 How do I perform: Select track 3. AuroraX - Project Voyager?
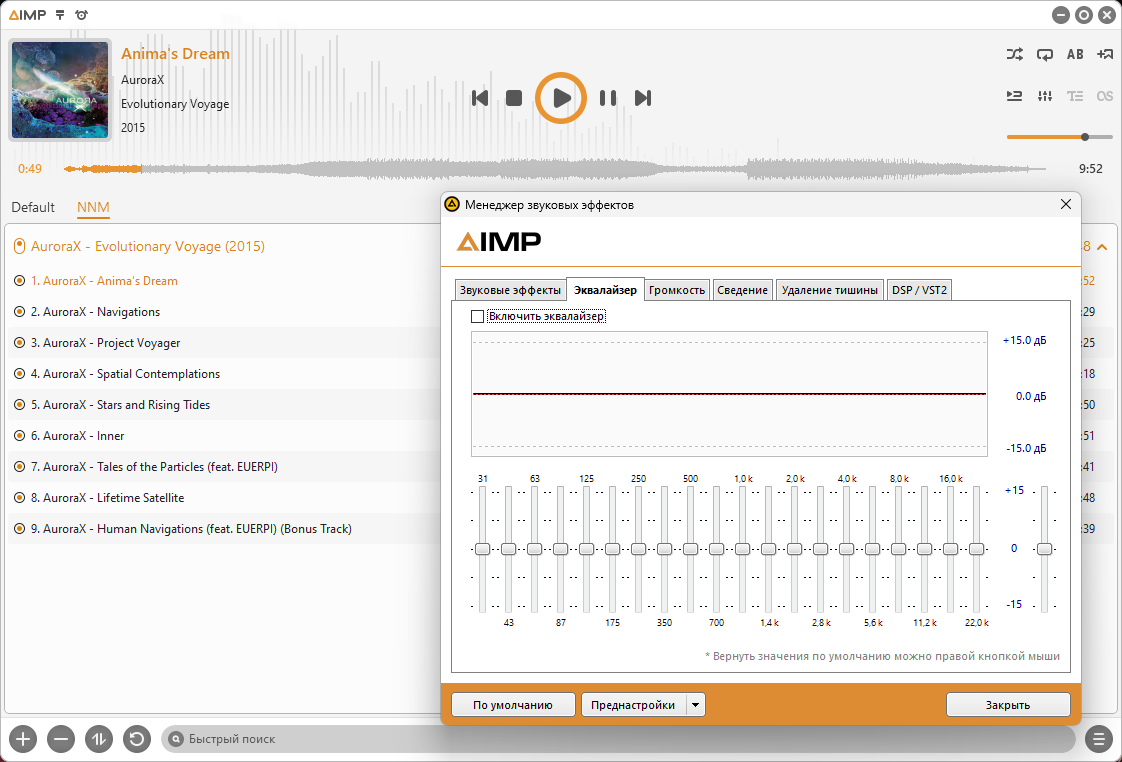[222, 343]
